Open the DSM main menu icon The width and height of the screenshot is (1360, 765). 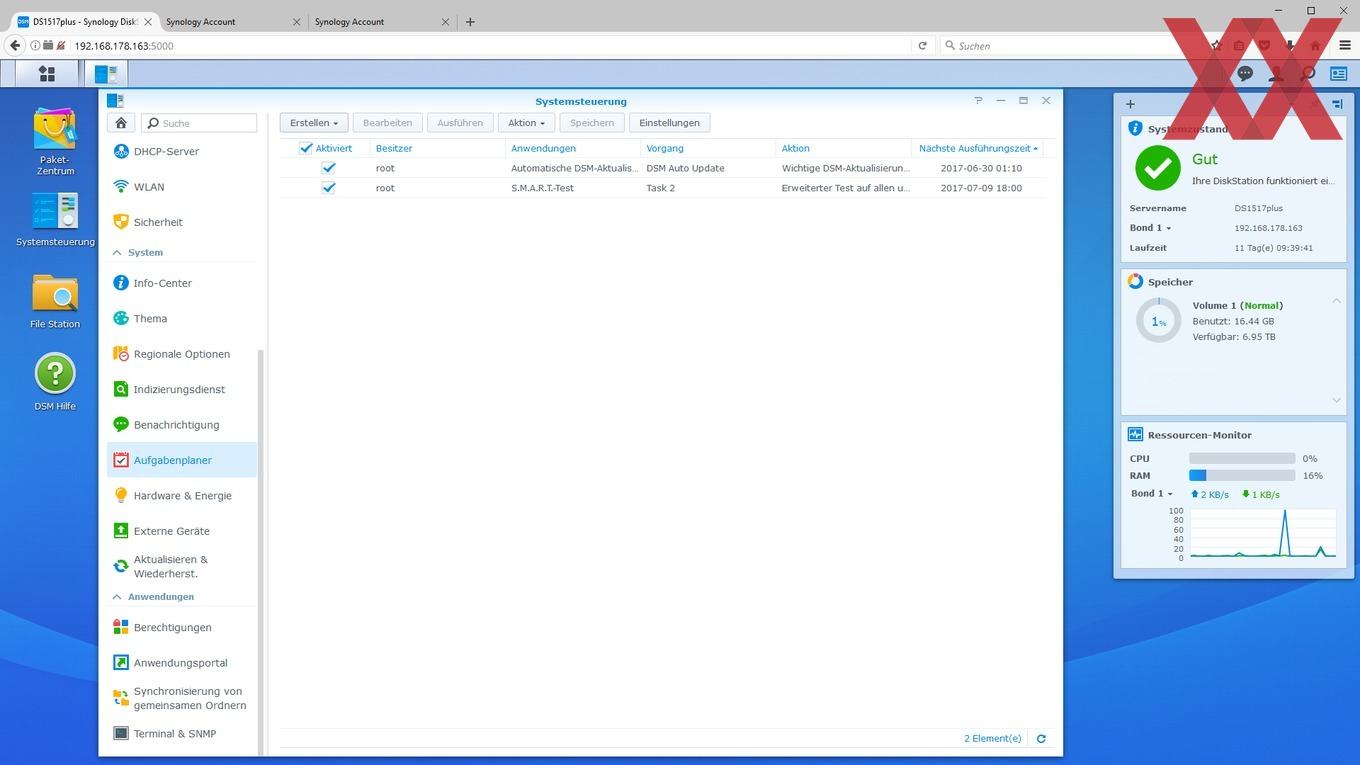46,73
